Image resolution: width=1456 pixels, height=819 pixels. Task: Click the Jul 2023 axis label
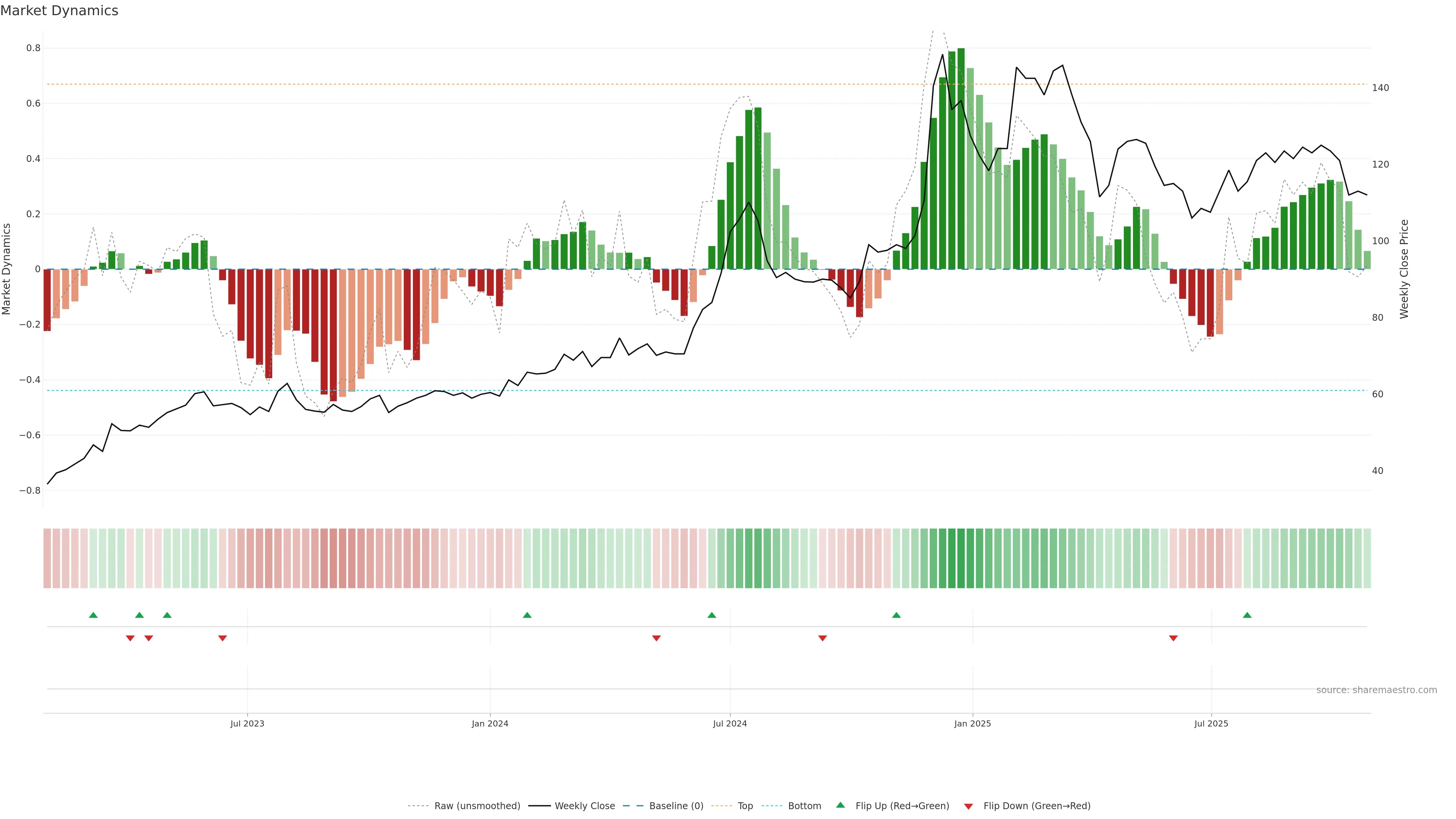pos(247,723)
